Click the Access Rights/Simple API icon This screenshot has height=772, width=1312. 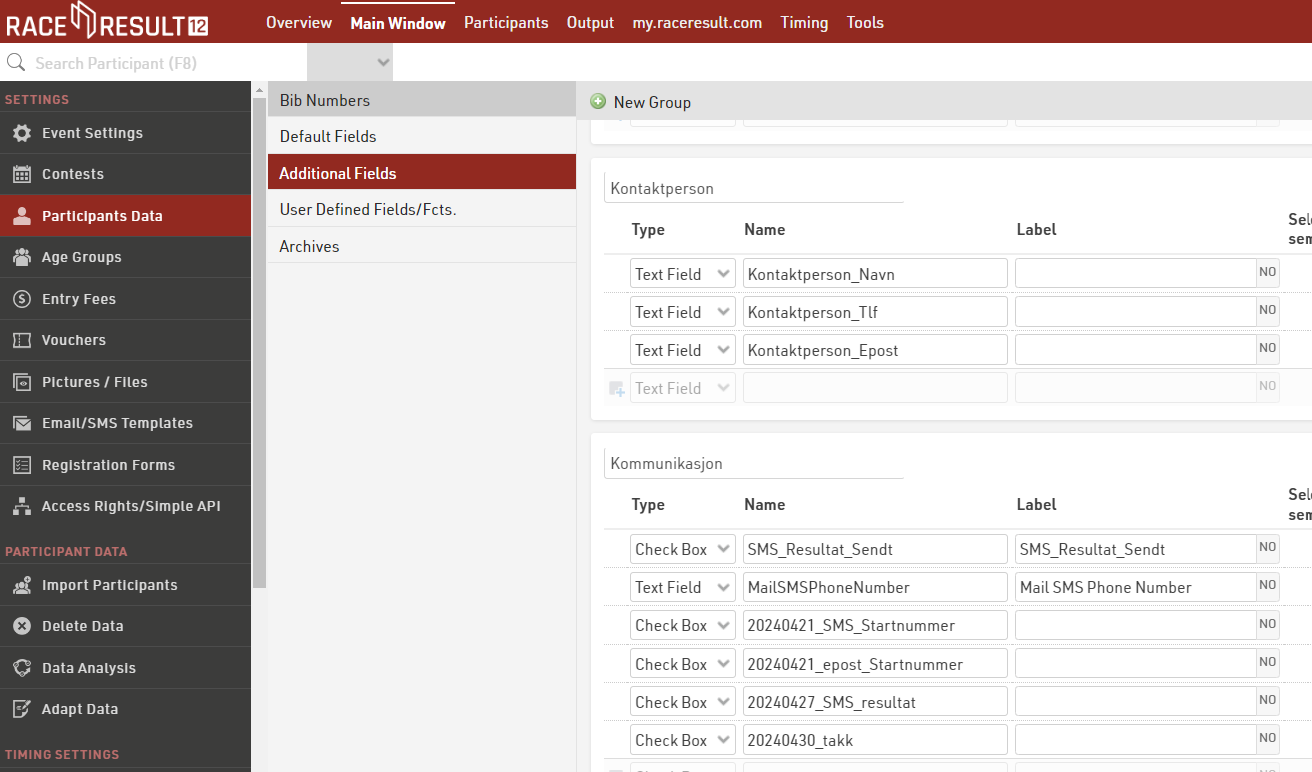(22, 506)
